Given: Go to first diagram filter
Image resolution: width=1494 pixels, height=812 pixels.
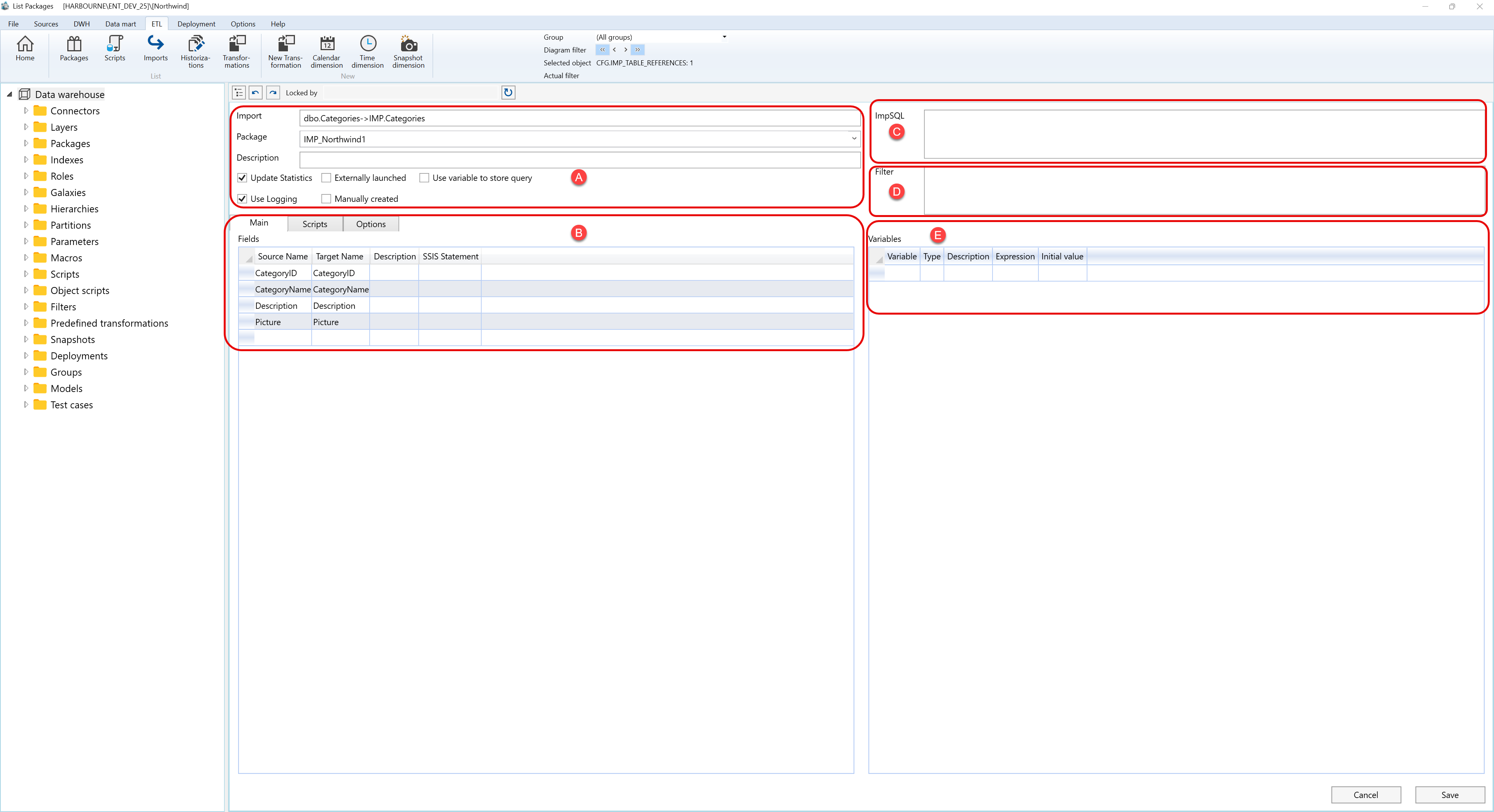Looking at the screenshot, I should pyautogui.click(x=602, y=50).
